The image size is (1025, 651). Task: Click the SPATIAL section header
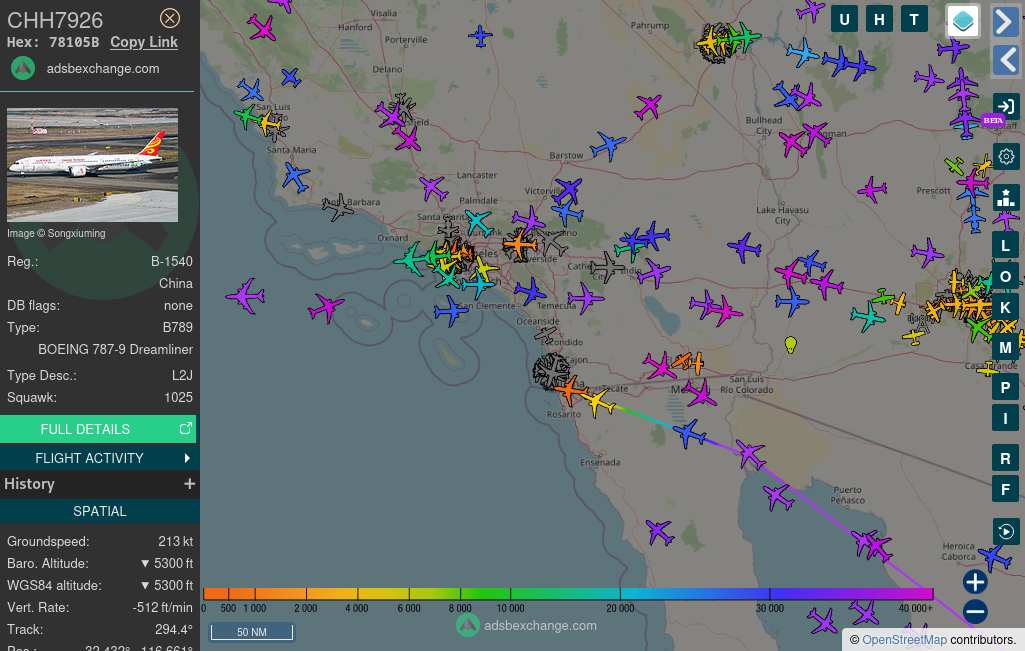coord(99,511)
